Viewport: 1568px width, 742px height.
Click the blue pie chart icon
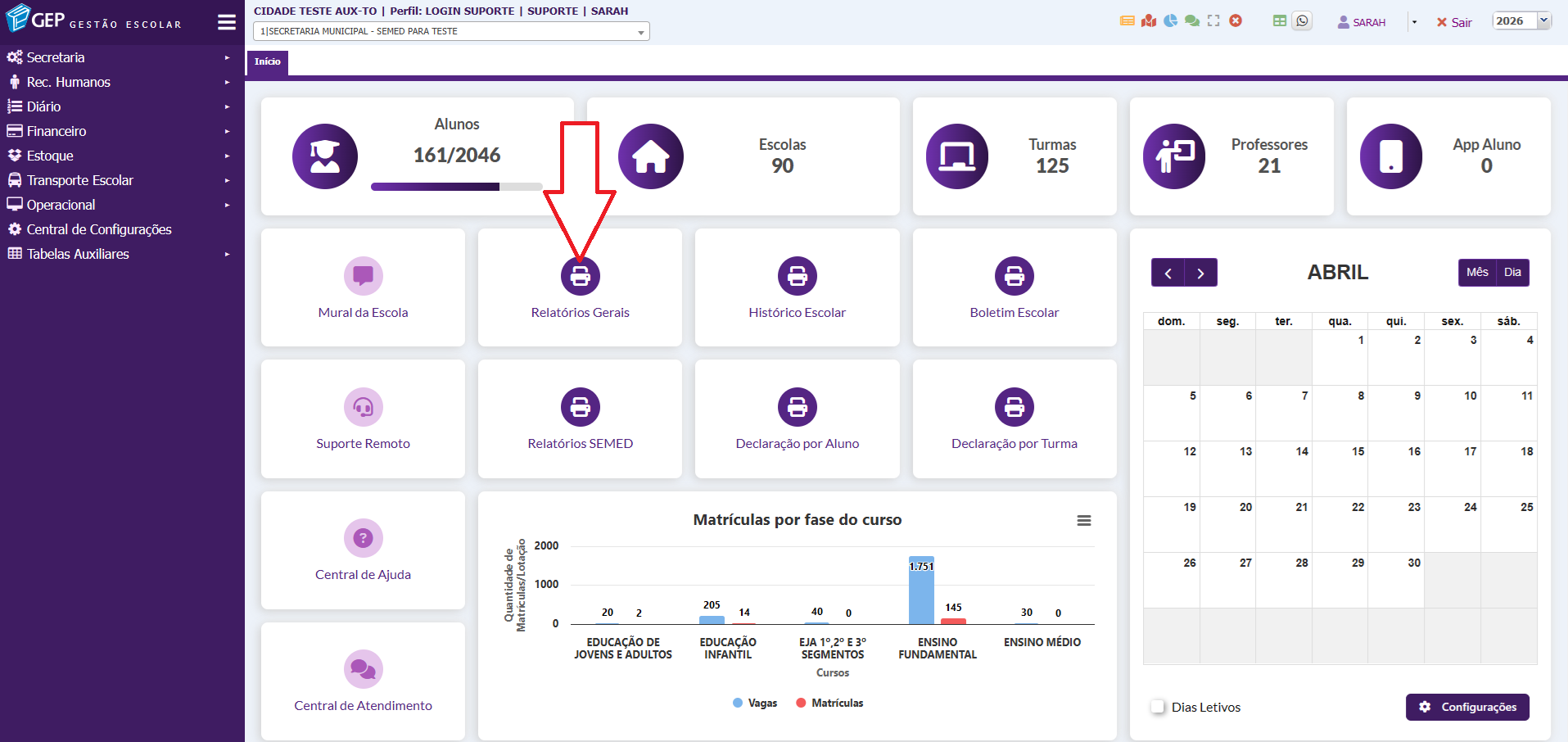point(1171,21)
